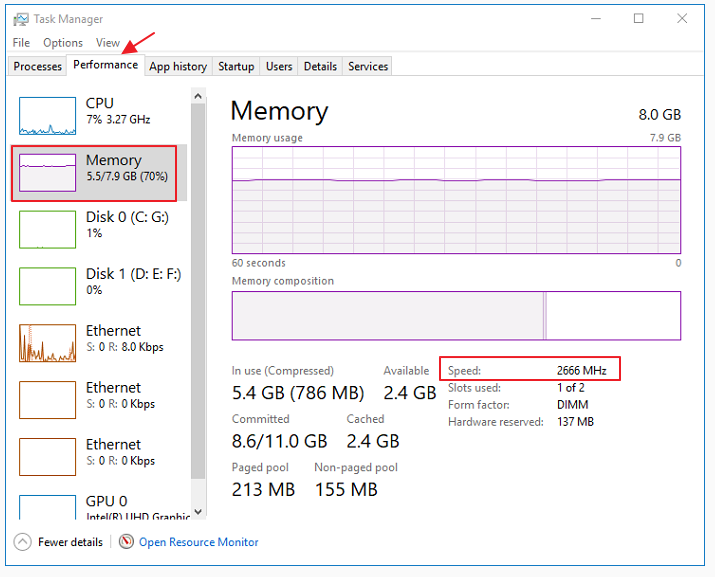Select the CPU usage graph thumbnail
The image size is (715, 577).
coord(47,116)
